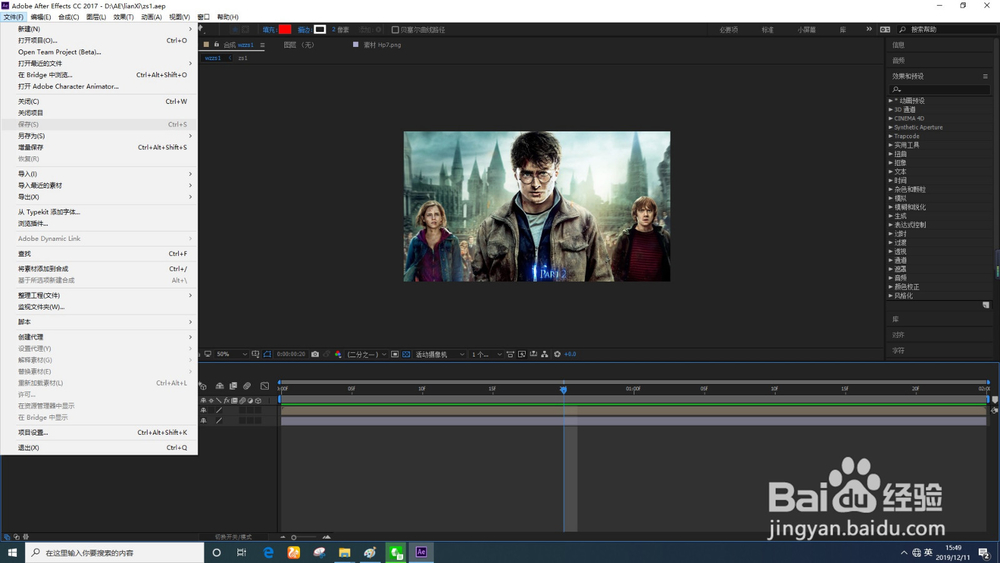Open the 50% magnification dropdown

click(232, 354)
